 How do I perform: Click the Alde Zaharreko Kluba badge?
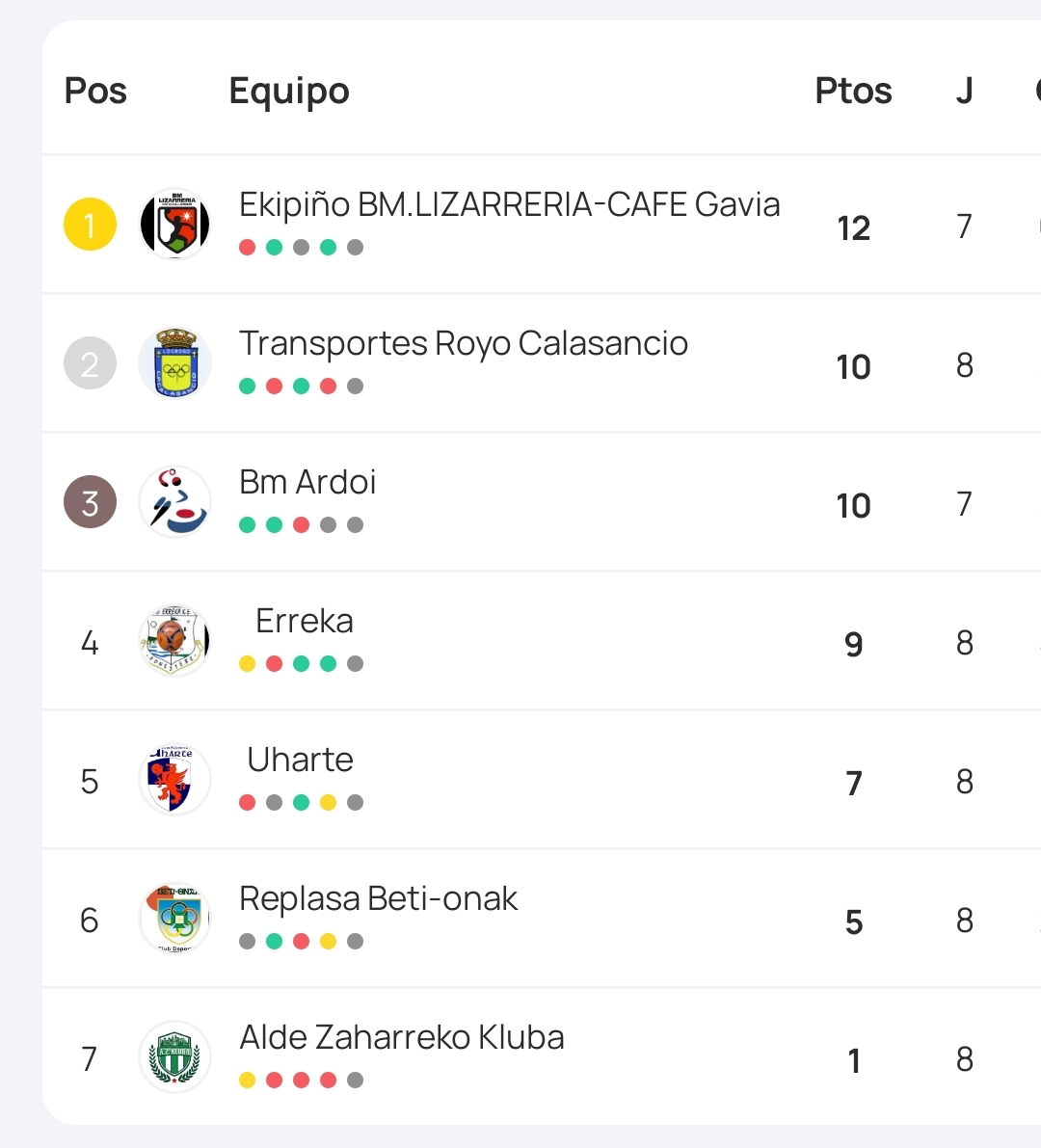pos(174,1057)
